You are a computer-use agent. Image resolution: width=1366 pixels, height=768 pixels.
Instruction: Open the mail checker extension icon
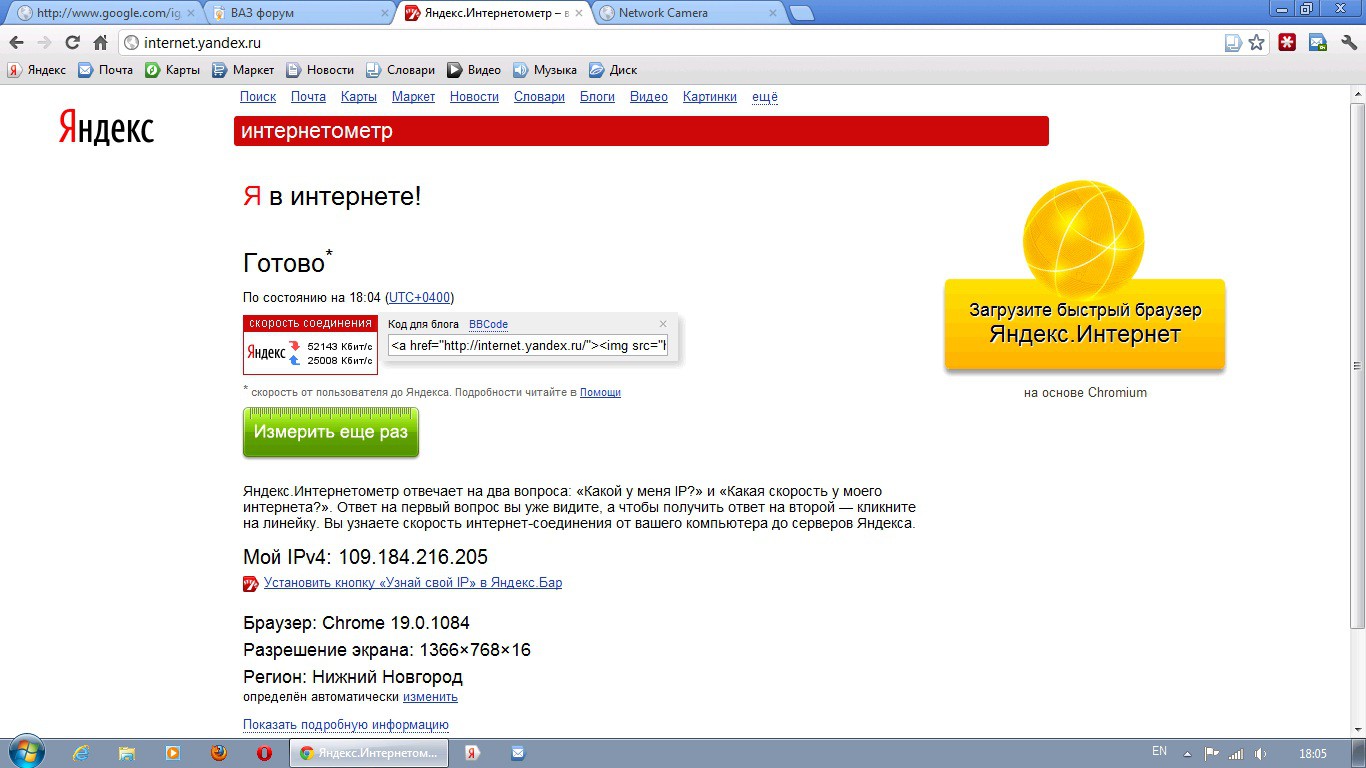point(1318,43)
